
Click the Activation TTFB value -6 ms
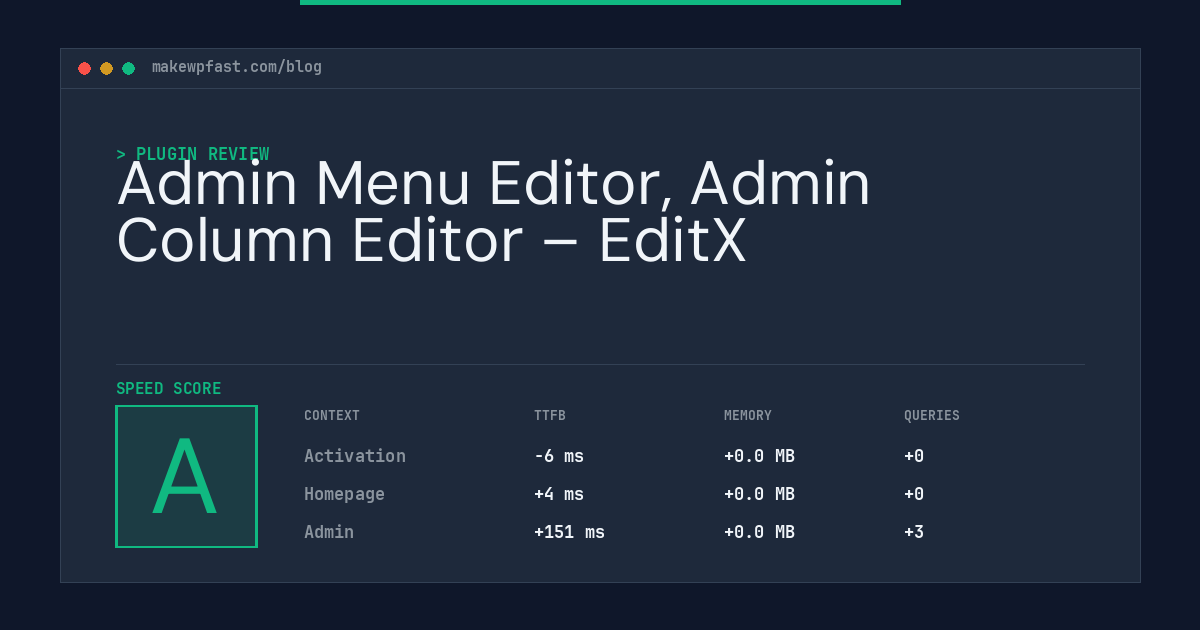pos(559,456)
